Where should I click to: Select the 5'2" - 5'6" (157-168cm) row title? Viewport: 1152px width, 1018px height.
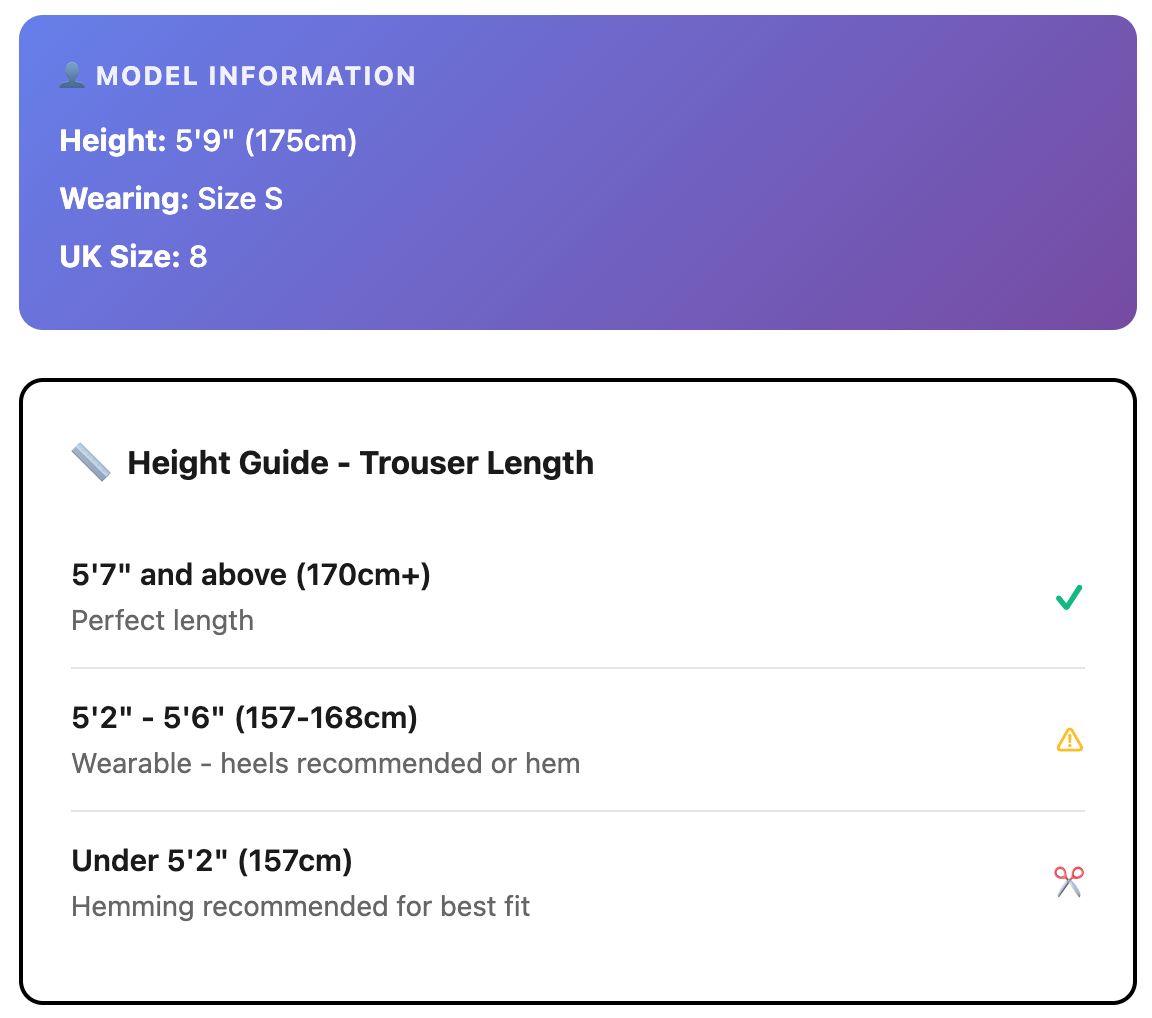[245, 718]
